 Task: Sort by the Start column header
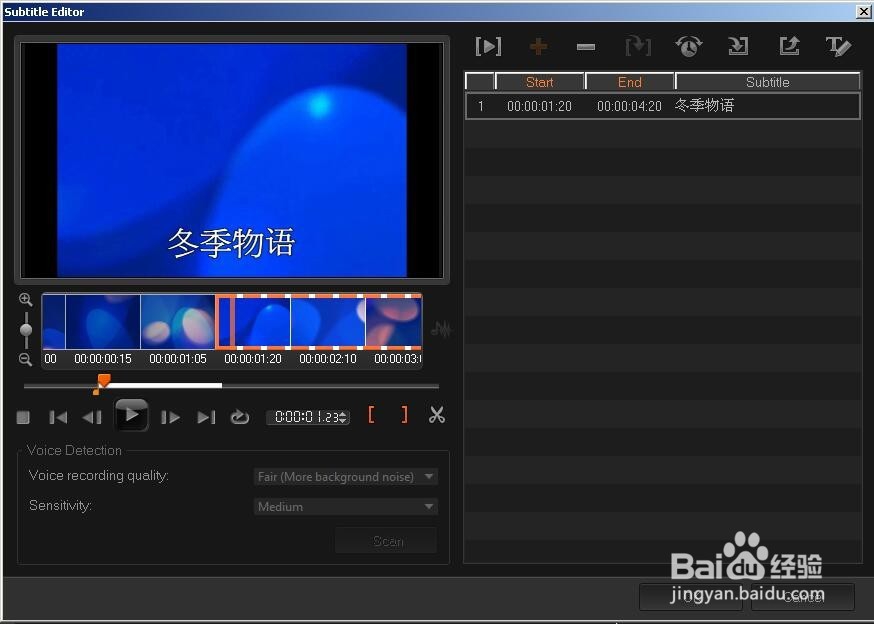pos(539,81)
